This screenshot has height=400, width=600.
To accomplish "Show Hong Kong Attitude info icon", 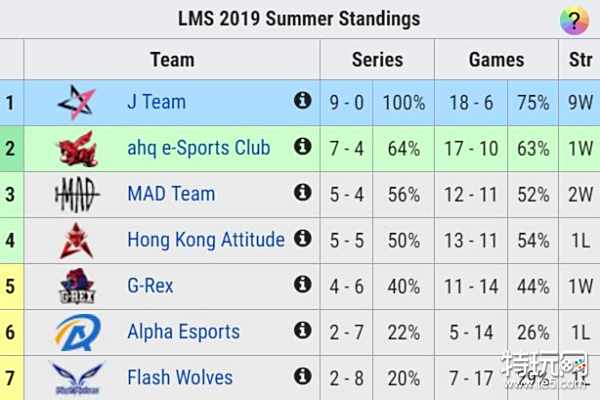I will pos(302,239).
